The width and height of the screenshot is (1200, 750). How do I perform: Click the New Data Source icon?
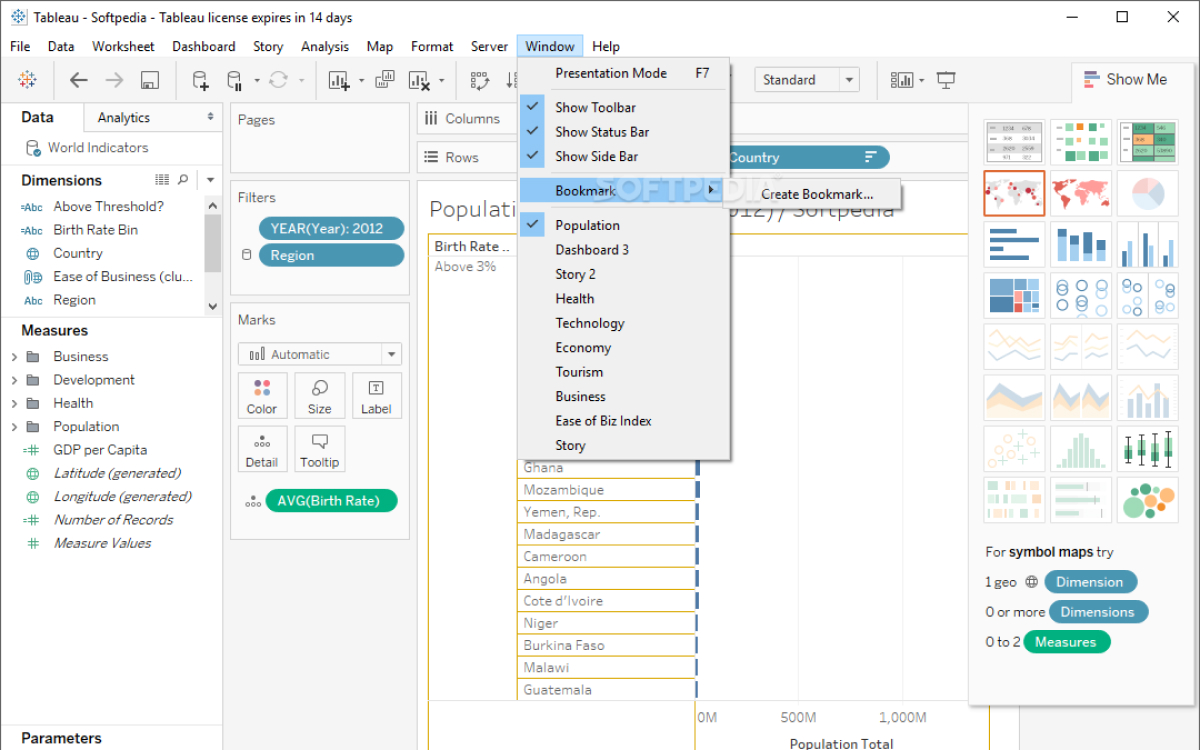201,80
